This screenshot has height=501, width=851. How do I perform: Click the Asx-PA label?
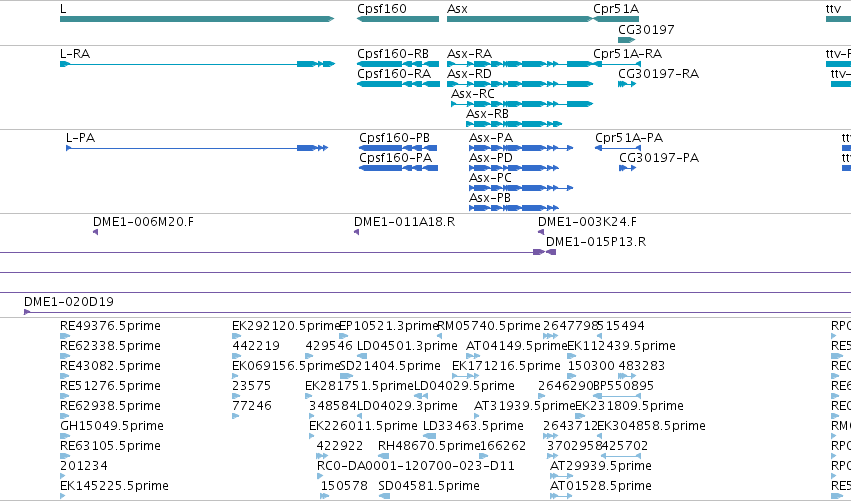(491, 138)
